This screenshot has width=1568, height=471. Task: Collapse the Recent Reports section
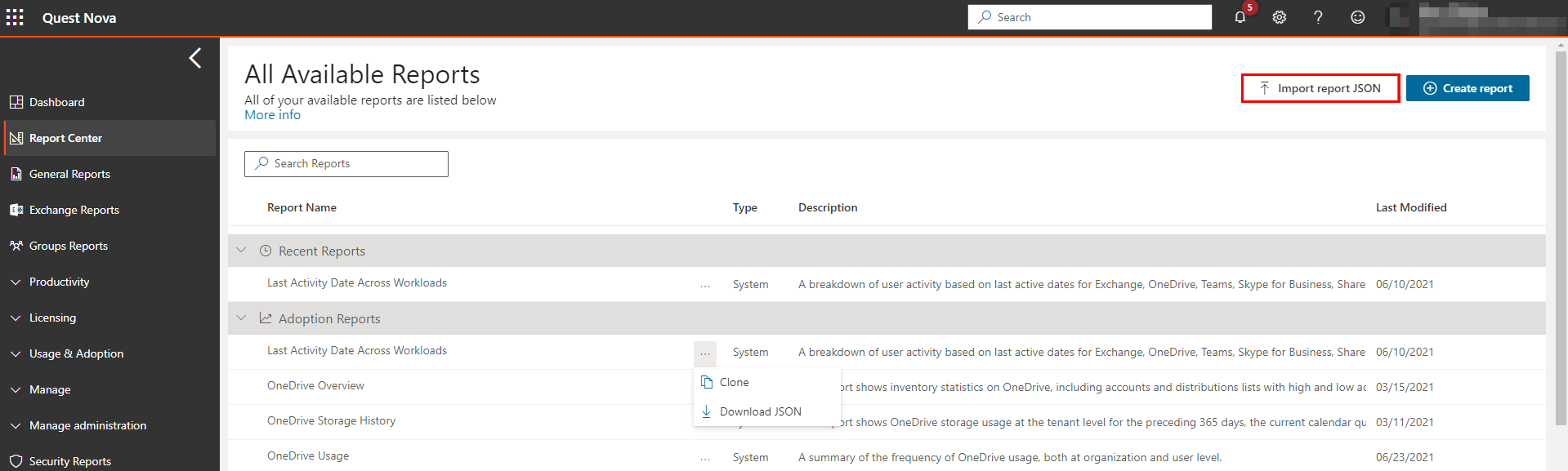(x=242, y=251)
